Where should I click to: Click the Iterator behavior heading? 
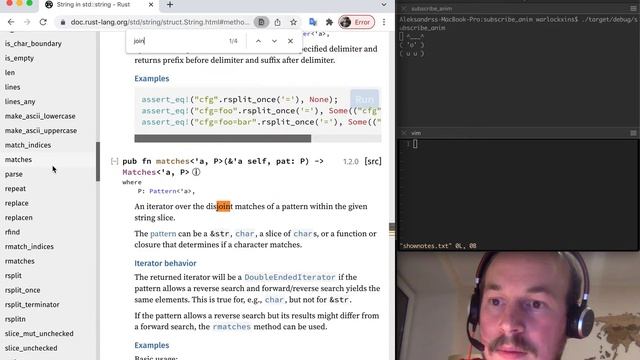coord(165,263)
